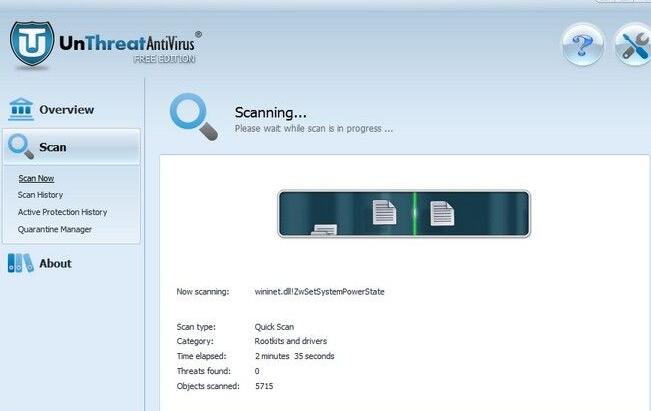This screenshot has height=411, width=651.
Task: Click the UnThreat AntiVirus title text
Action: (x=127, y=43)
